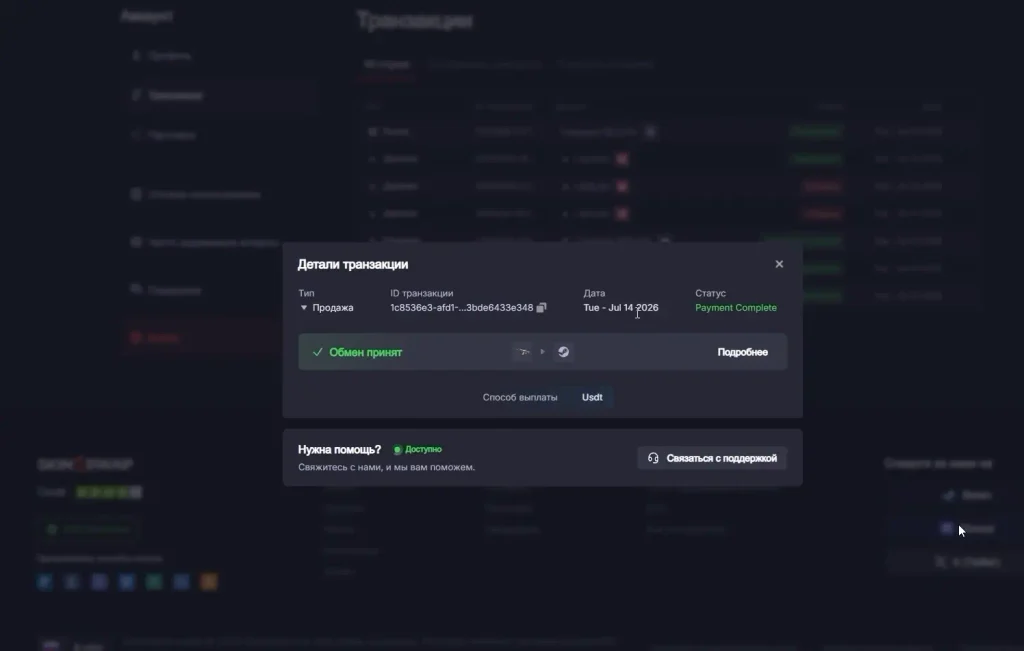Click the Нужна помощь? heading

point(340,449)
